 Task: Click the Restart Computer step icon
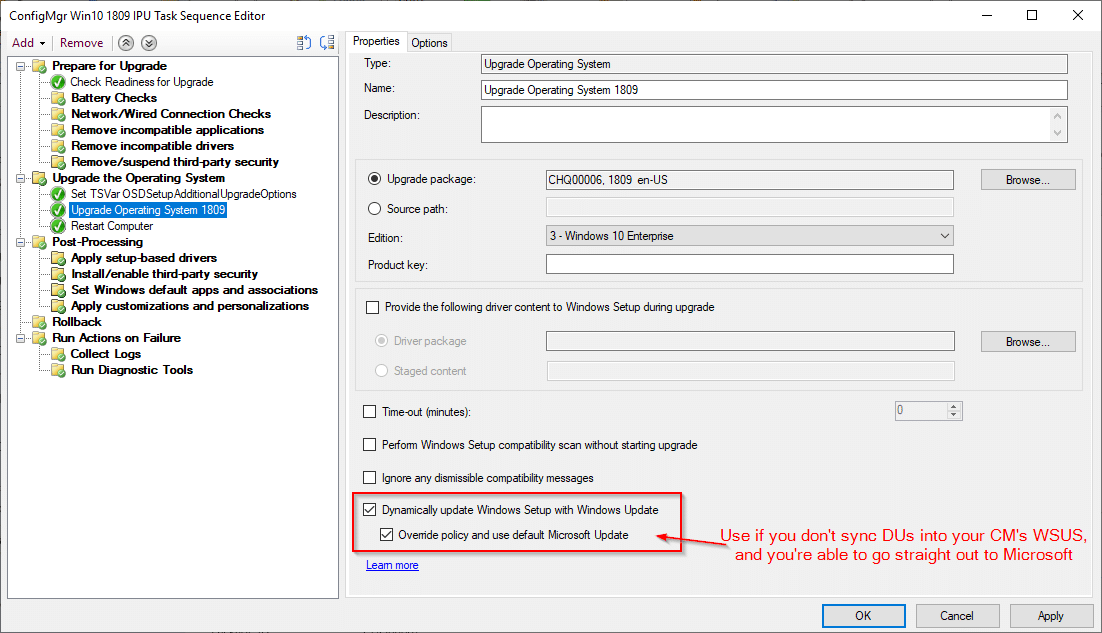coord(58,226)
